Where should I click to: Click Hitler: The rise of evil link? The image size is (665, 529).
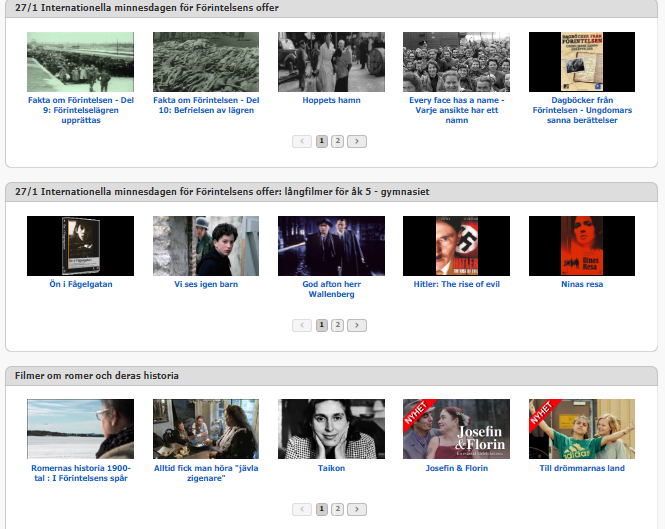pyautogui.click(x=457, y=284)
